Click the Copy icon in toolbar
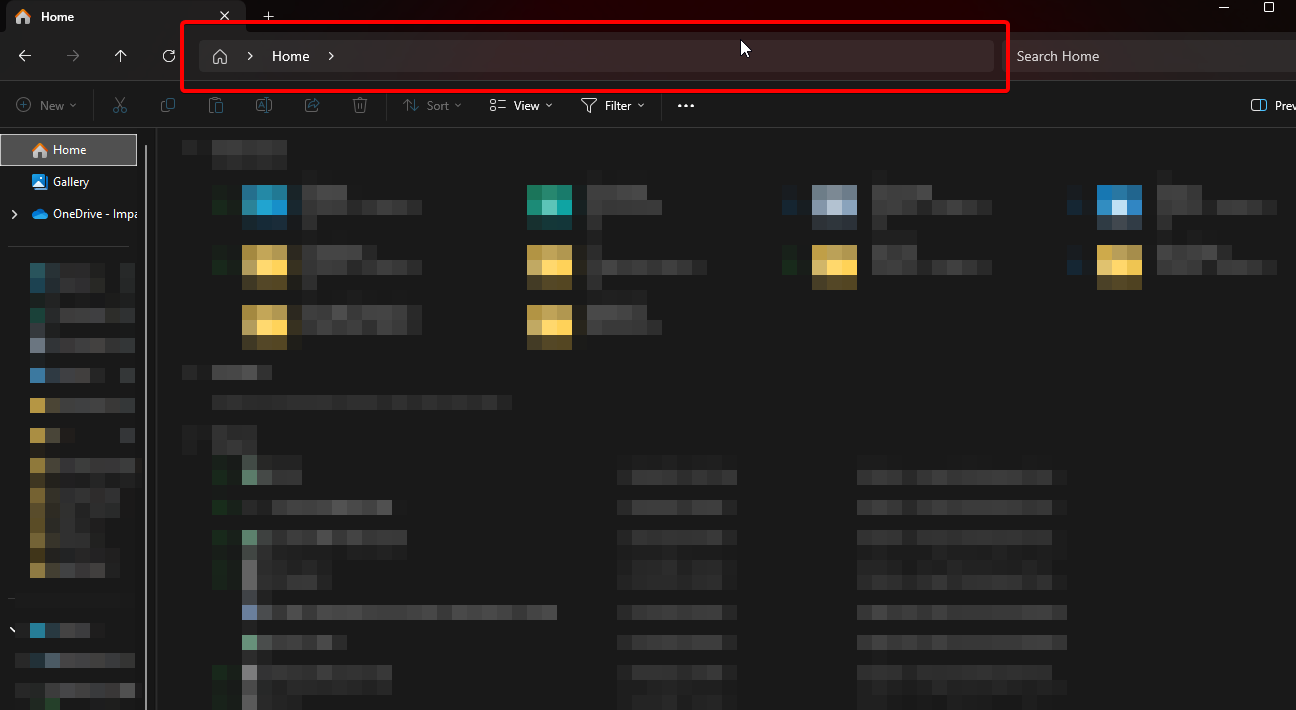1296x710 pixels. [168, 105]
